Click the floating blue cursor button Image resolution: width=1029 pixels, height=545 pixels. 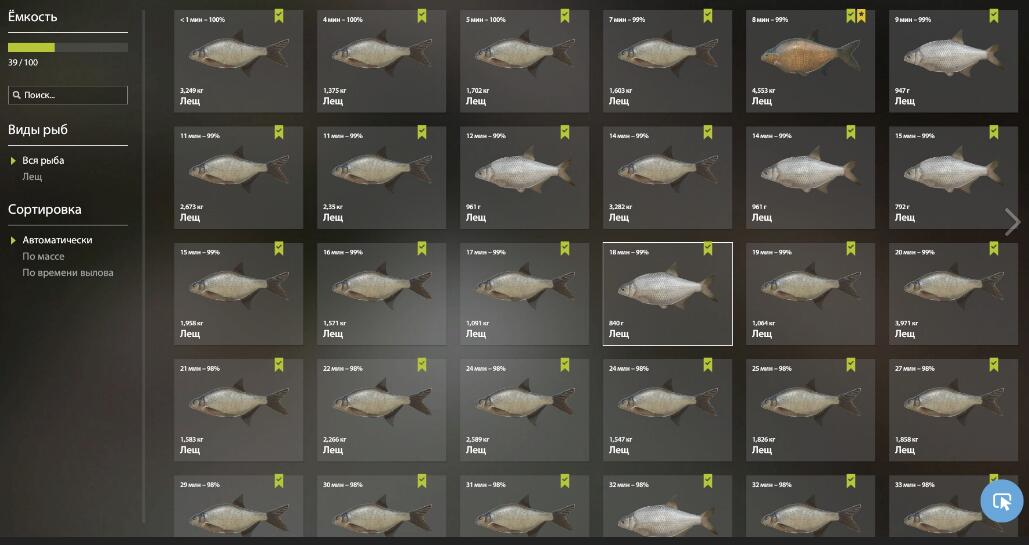click(x=1001, y=501)
